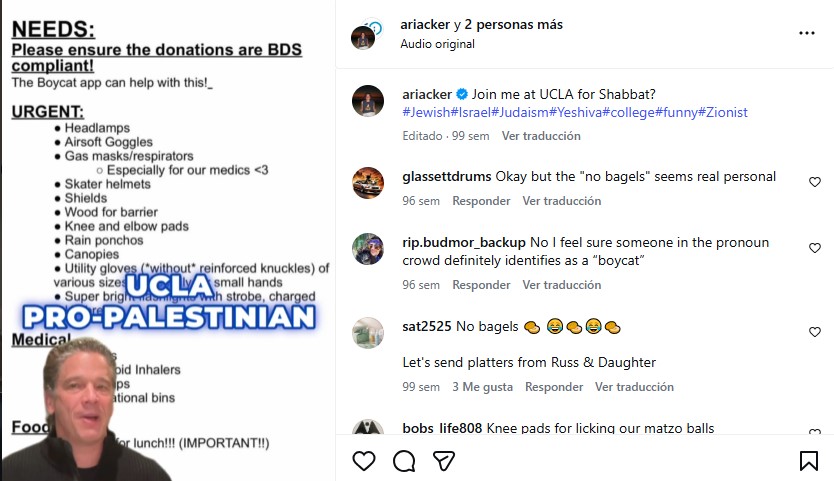
Task: Like the post with heart icon
Action: pos(364,461)
